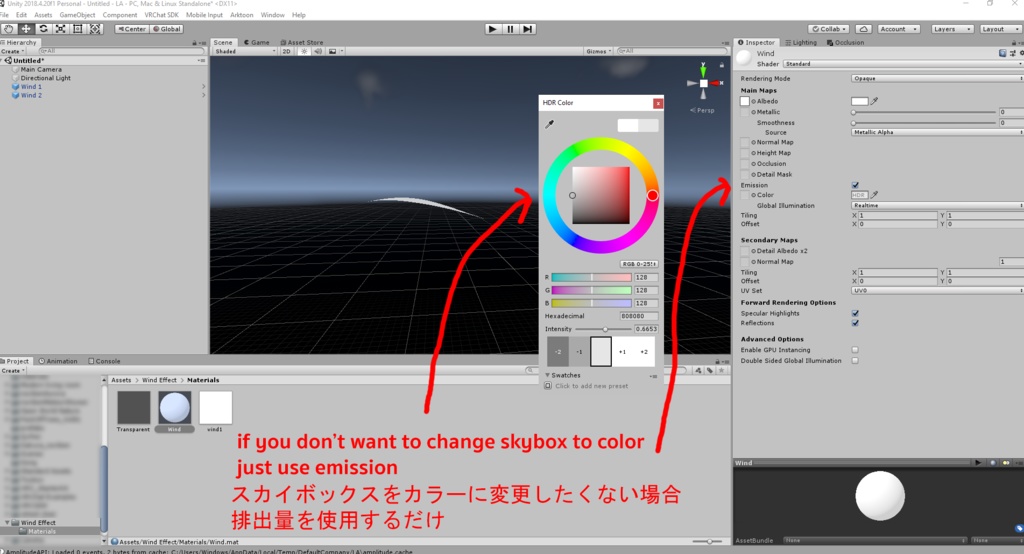Open the Layout dropdown
Image resolution: width=1024 pixels, height=554 pixels.
point(999,29)
